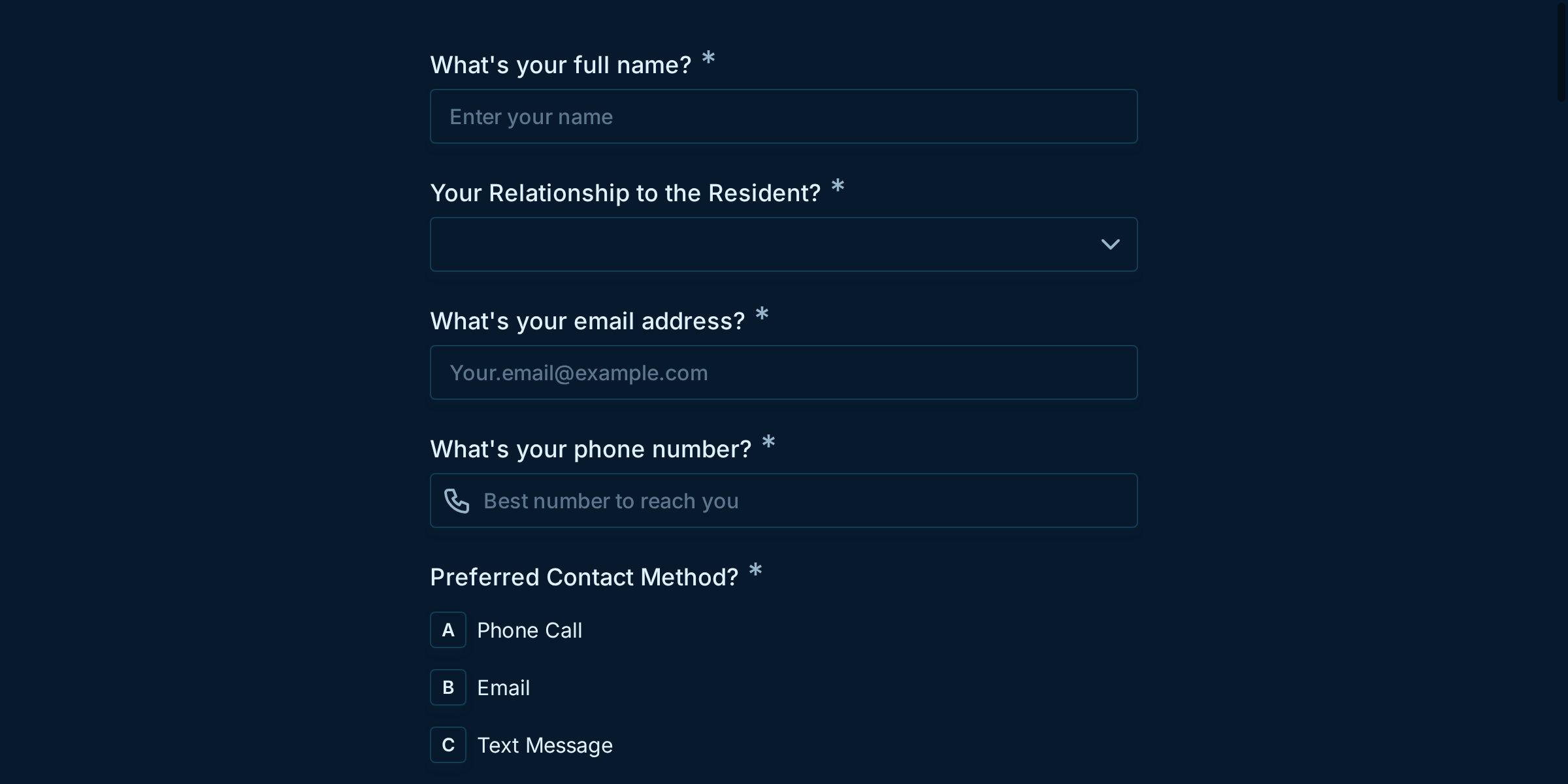
Task: Click the 'Preferred Contact Method?' heading
Action: point(583,576)
